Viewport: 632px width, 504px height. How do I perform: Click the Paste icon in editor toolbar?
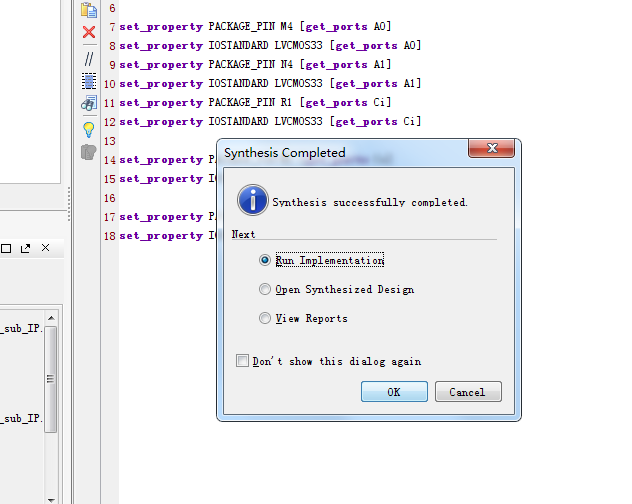88,11
